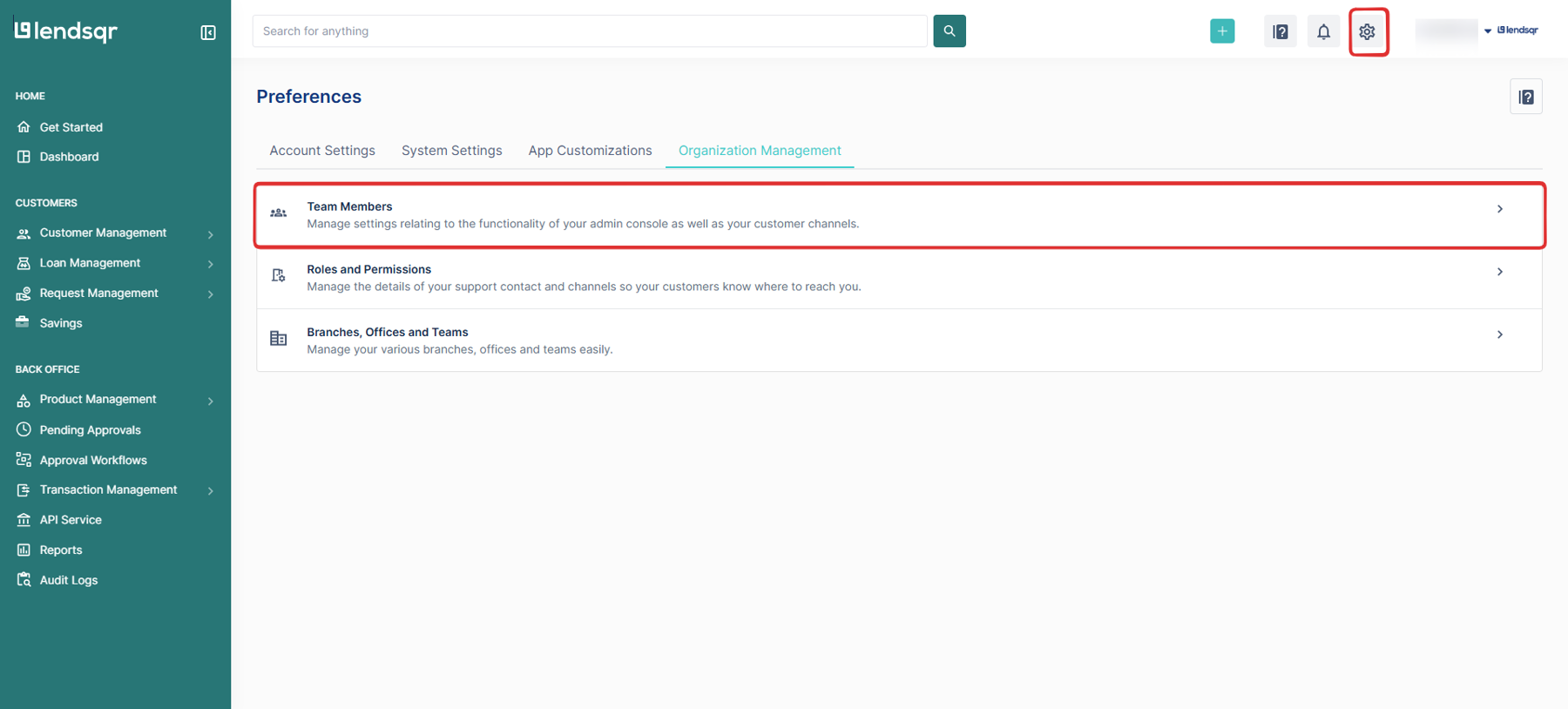Image resolution: width=1568 pixels, height=709 pixels.
Task: Click the settings gear icon
Action: click(1367, 32)
